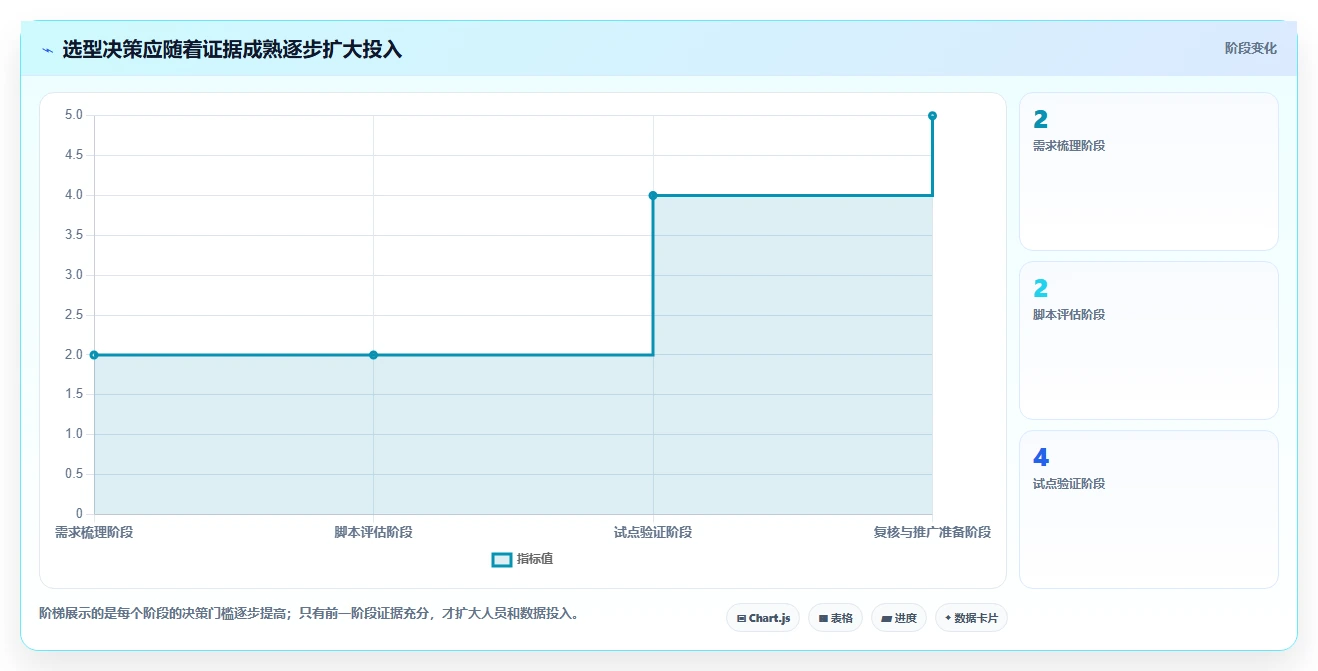This screenshot has height=671, width=1318.
Task: Click y-axis tick label 2.5
Action: [74, 315]
